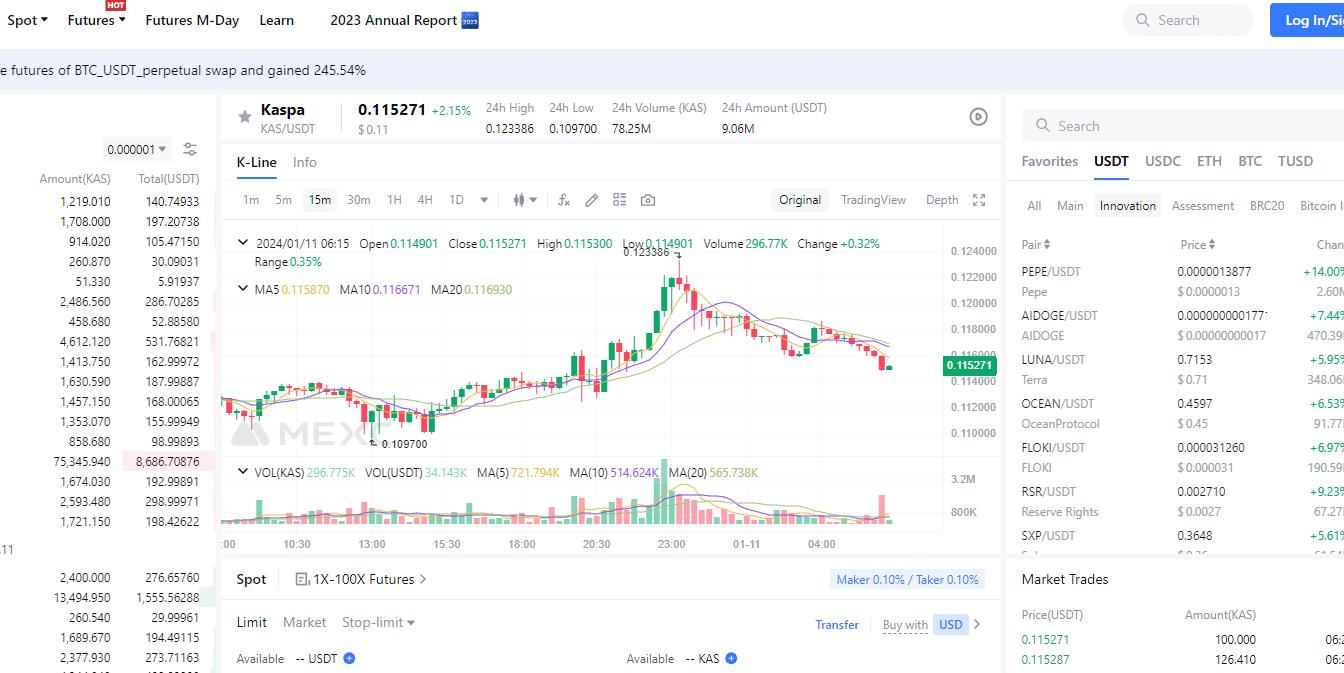
Task: Select the TUSD market tab
Action: 1296,161
